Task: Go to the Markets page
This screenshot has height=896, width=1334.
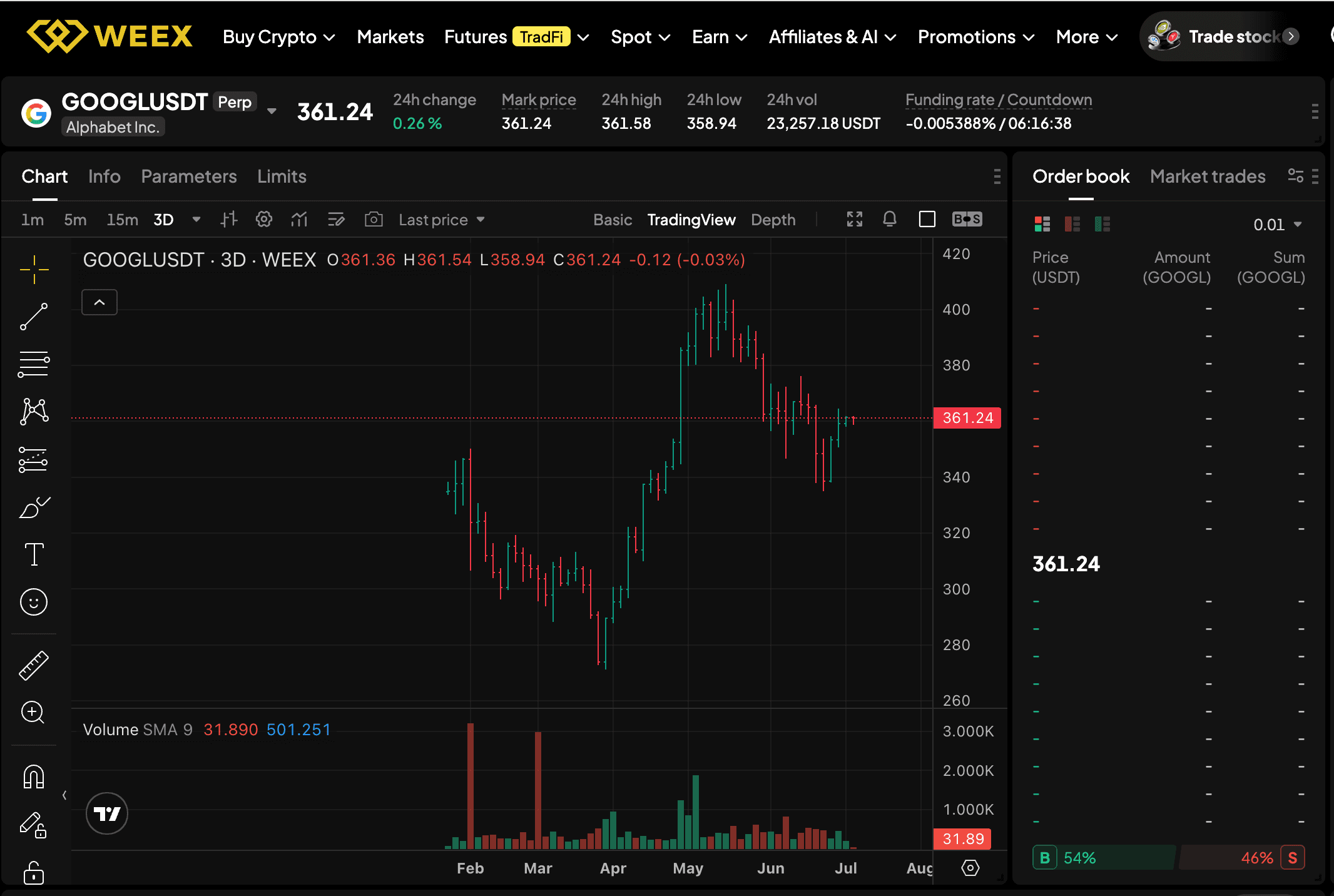Action: click(390, 37)
